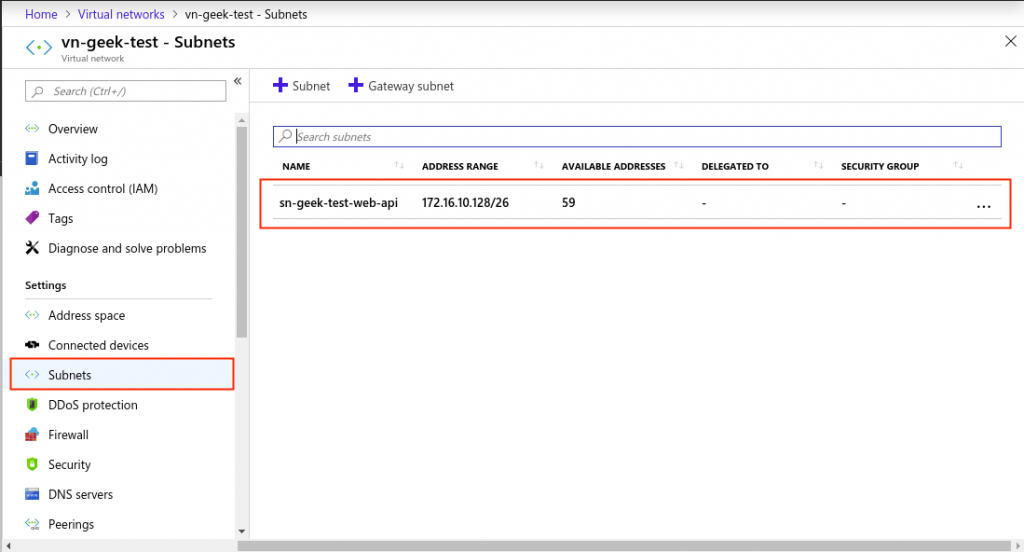This screenshot has width=1024, height=552.
Task: Focus the Search subnets input field
Action: pos(637,137)
